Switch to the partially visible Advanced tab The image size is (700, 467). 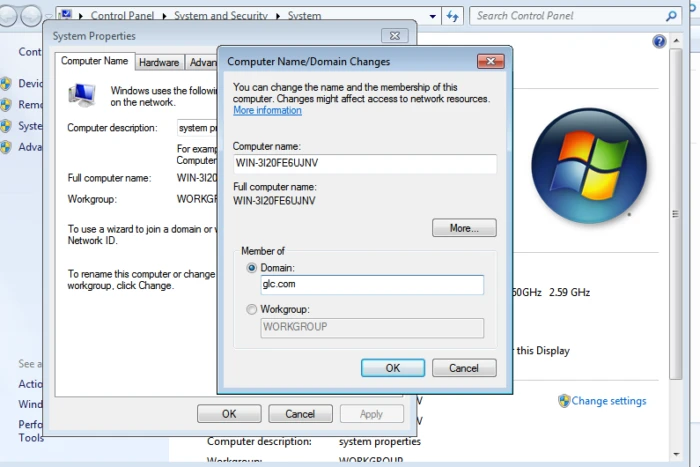202,63
